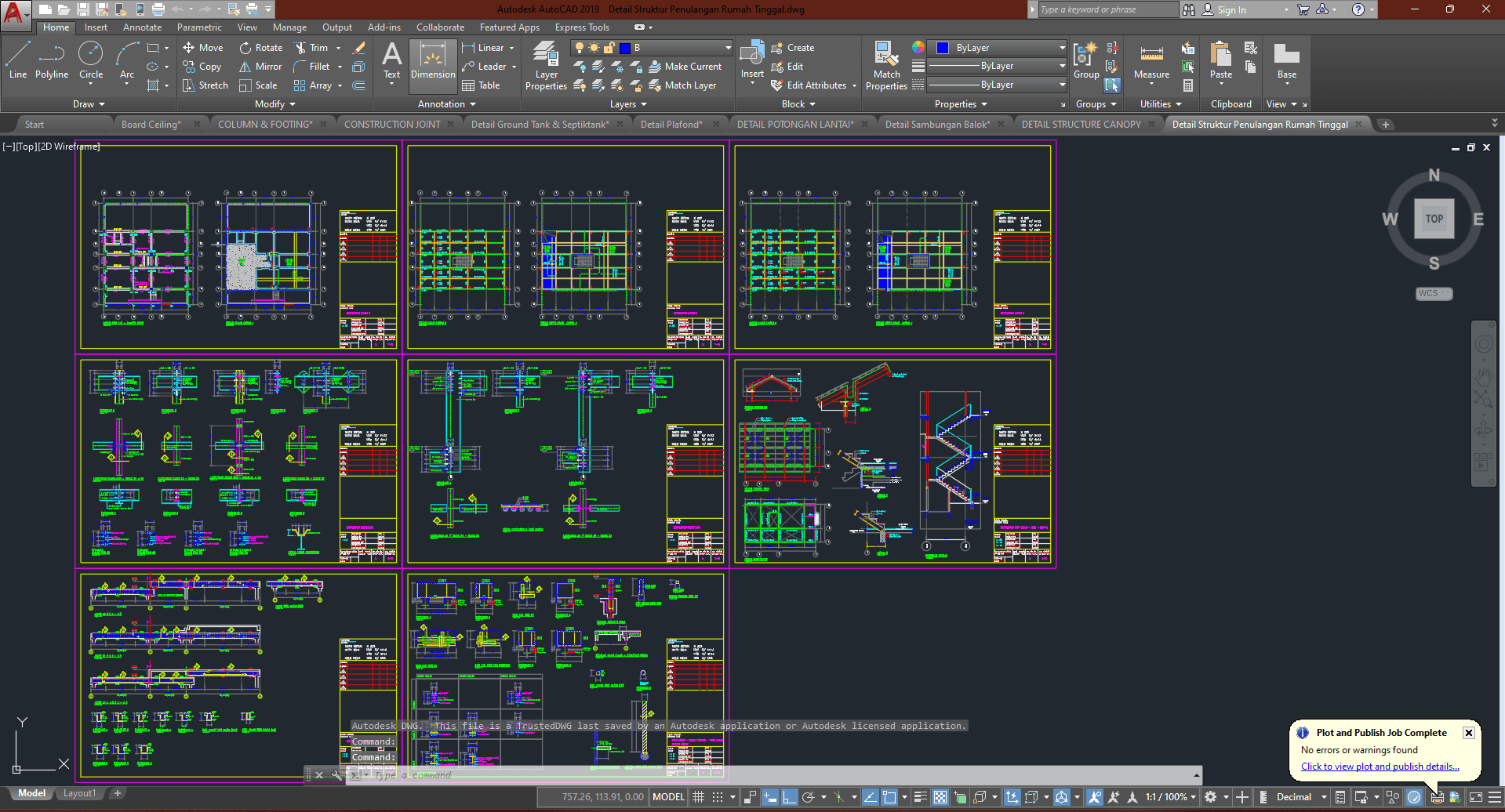Click the Mirror tool in Modify panel
Viewport: 1505px width, 812px height.
260,67
